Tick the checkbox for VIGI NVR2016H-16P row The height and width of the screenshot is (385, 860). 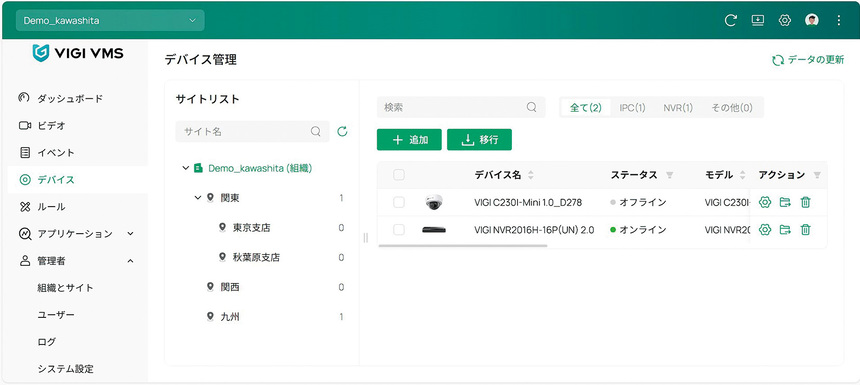399,230
